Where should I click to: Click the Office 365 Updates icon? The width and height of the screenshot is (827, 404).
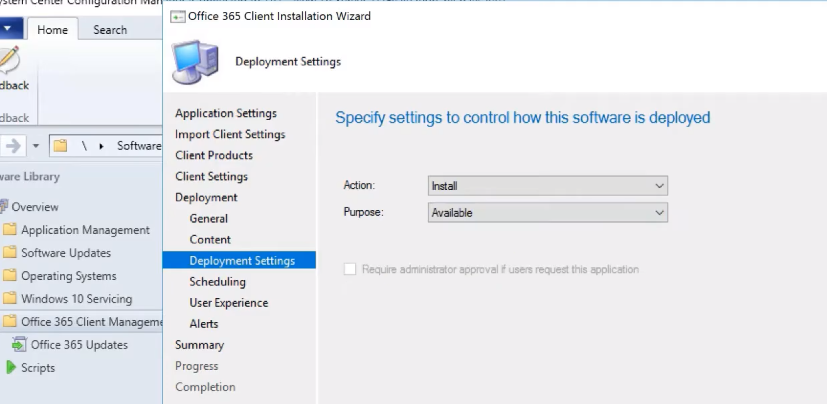[x=19, y=344]
